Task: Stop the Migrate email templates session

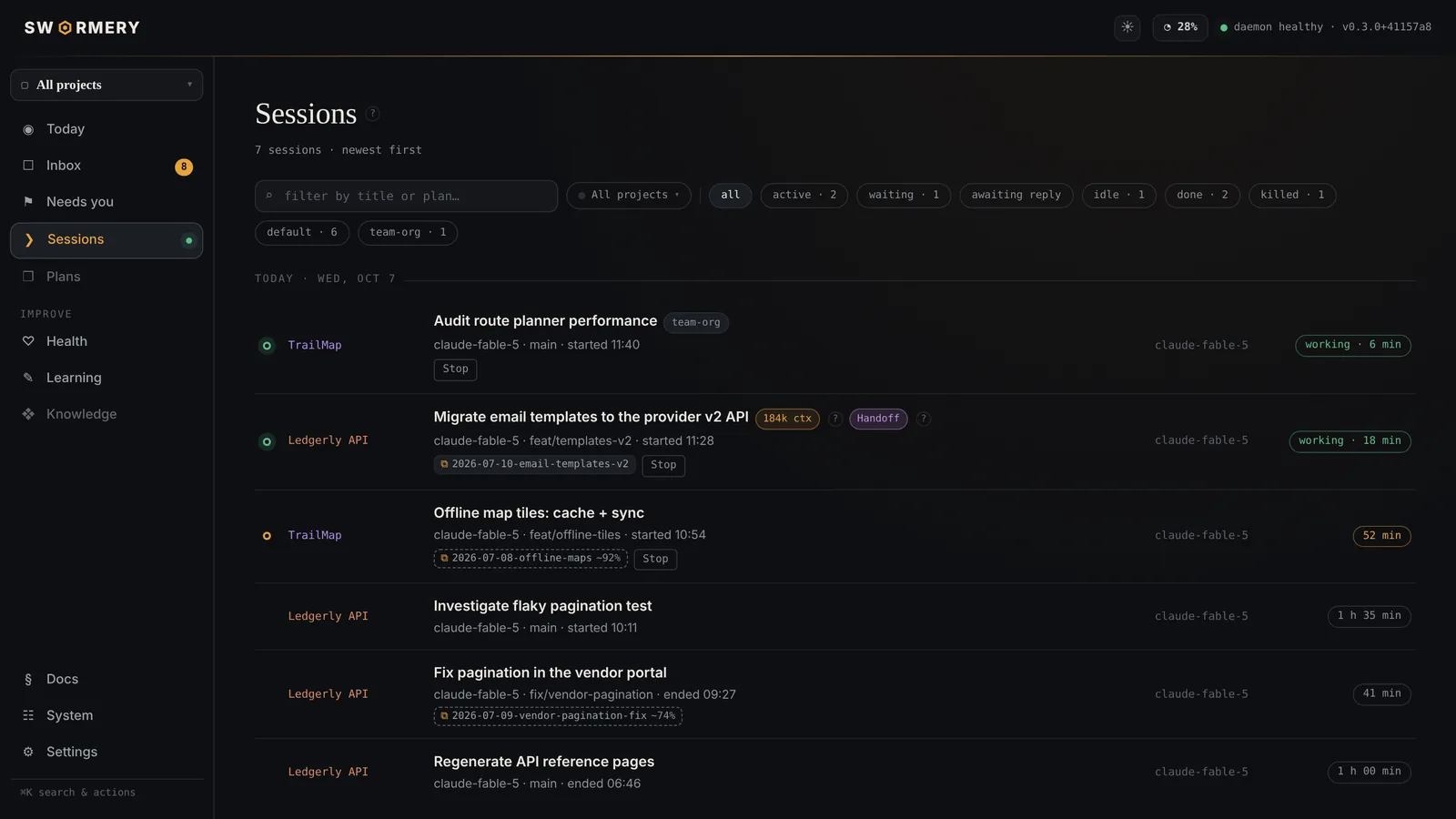Action: 663,465
